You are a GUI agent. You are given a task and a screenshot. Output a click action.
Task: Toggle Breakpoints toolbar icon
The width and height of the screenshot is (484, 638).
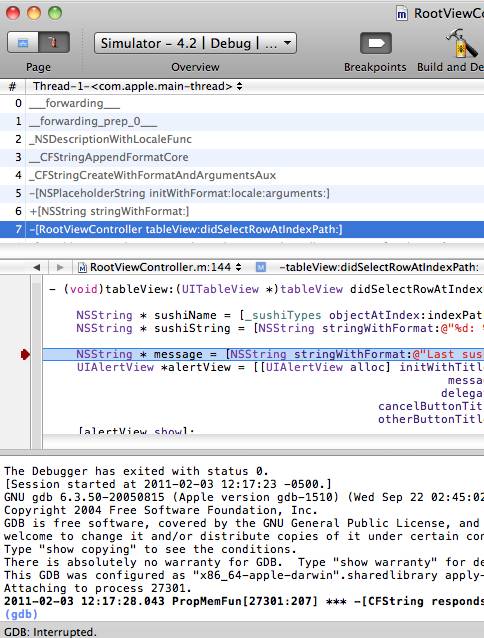click(x=376, y=43)
